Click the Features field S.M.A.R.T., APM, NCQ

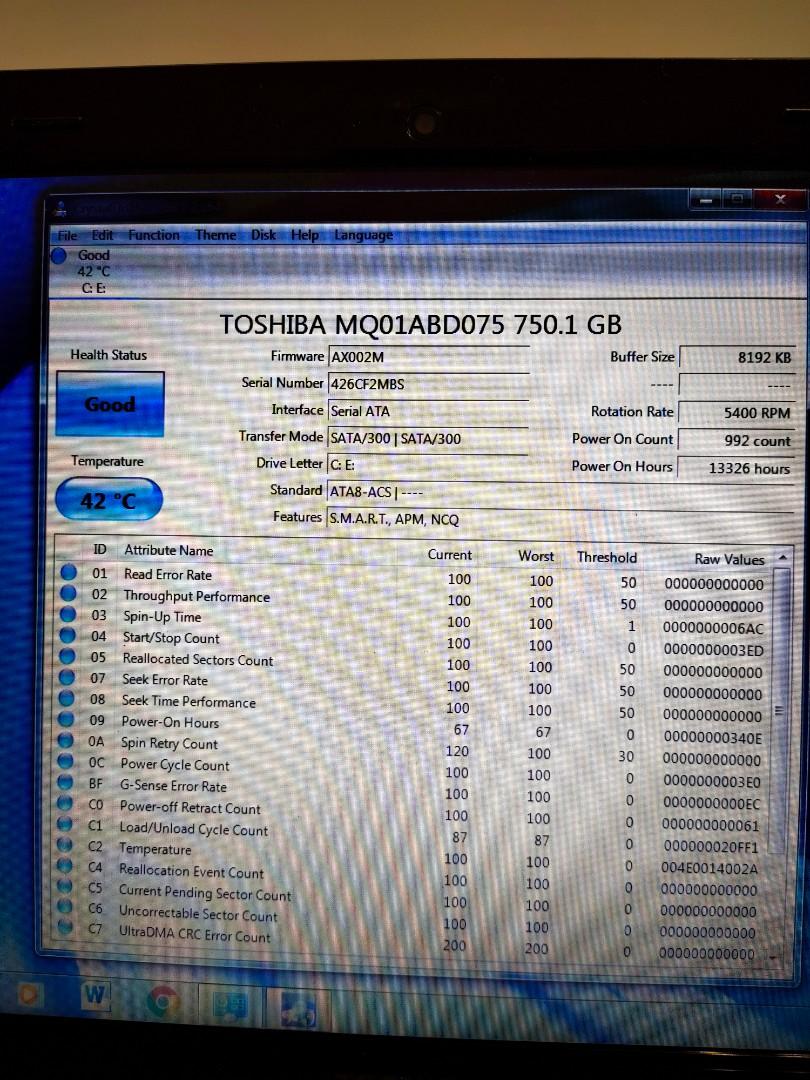(561, 519)
